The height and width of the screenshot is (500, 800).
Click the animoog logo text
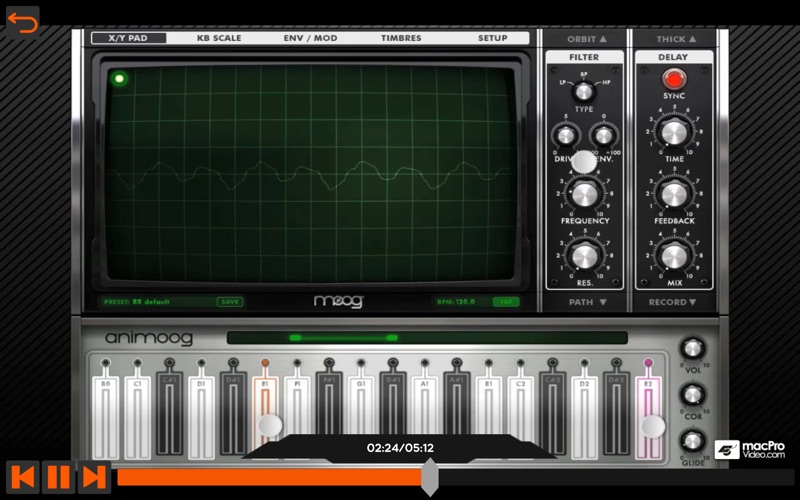pyautogui.click(x=148, y=338)
